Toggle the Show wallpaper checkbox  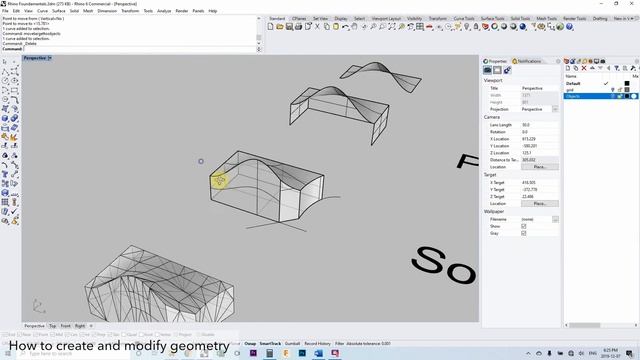(524, 226)
